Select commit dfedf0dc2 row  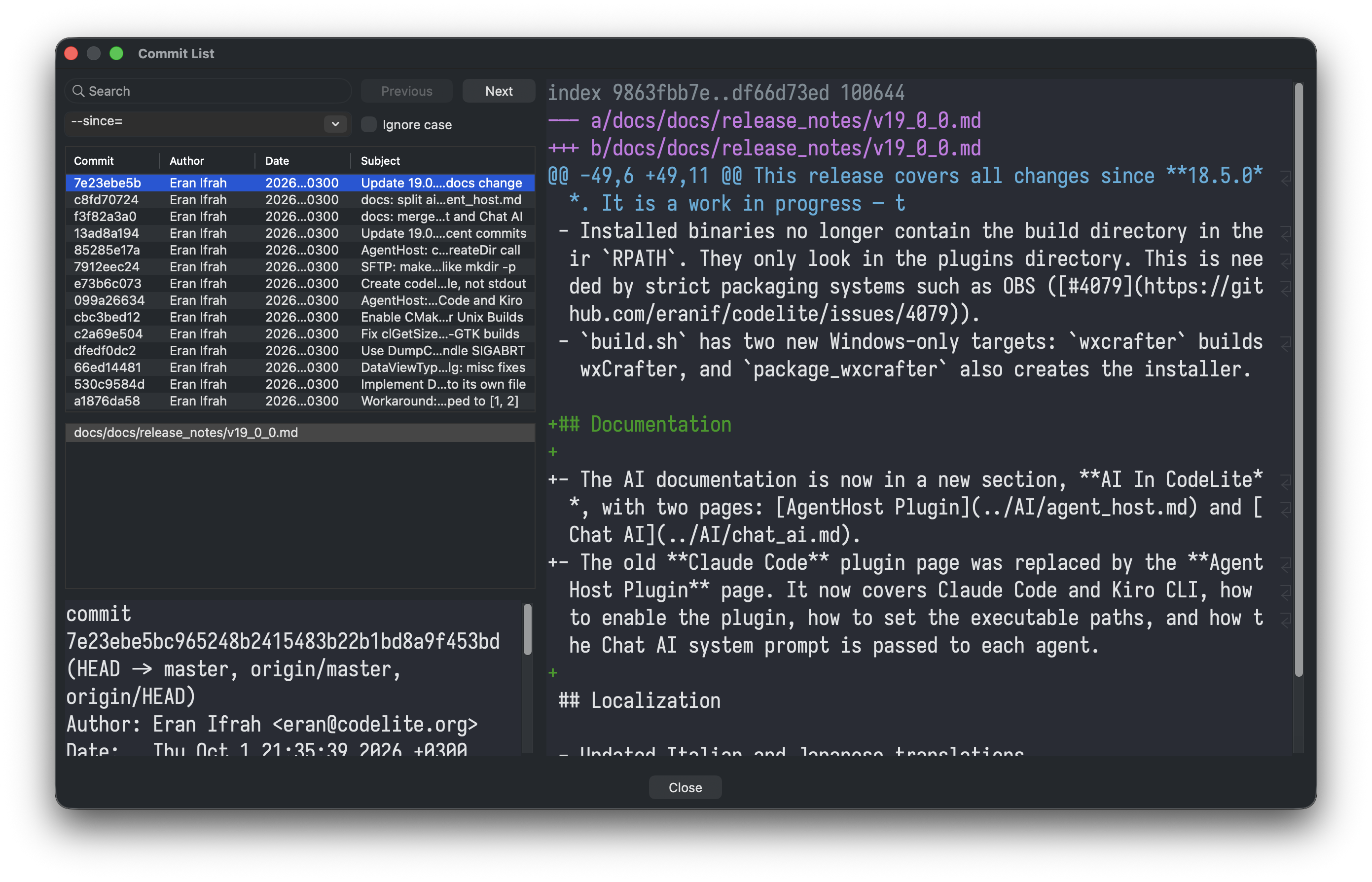[x=300, y=351]
